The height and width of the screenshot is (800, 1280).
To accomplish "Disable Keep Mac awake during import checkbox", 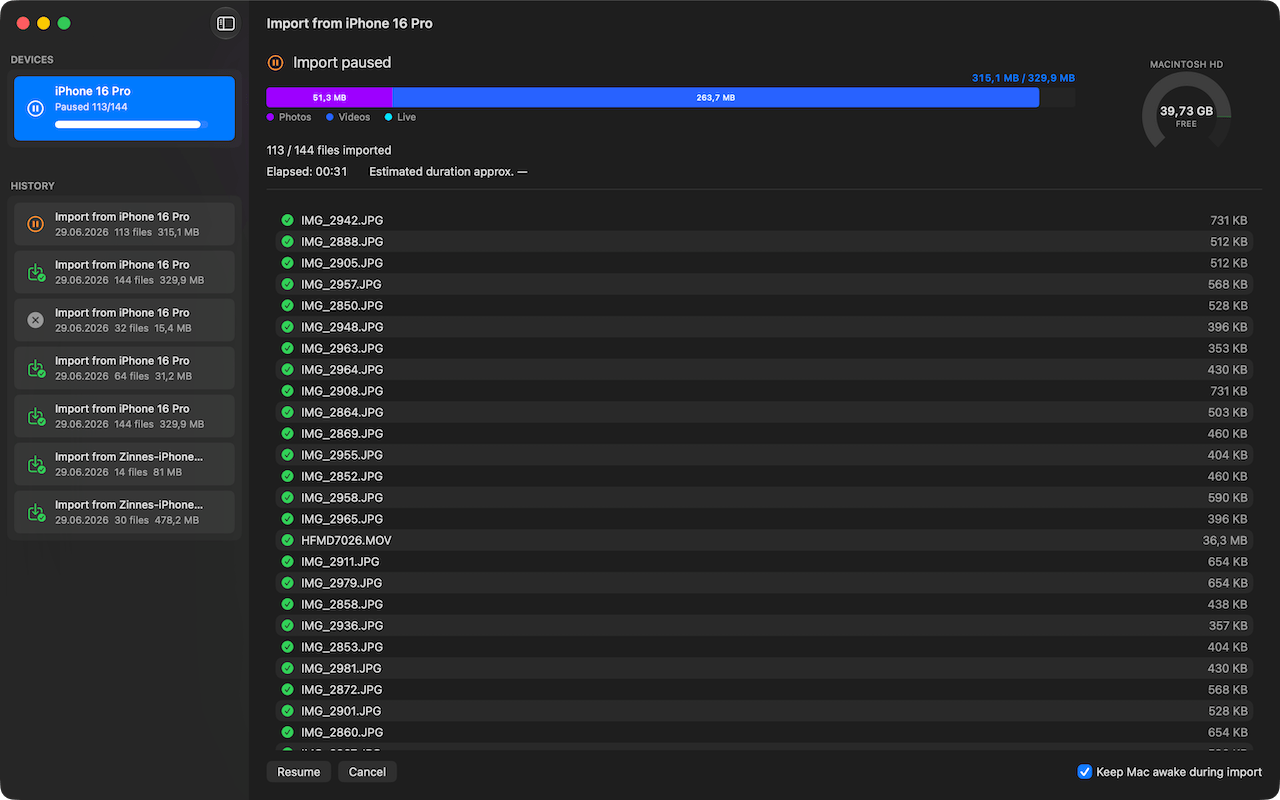I will coord(1084,772).
